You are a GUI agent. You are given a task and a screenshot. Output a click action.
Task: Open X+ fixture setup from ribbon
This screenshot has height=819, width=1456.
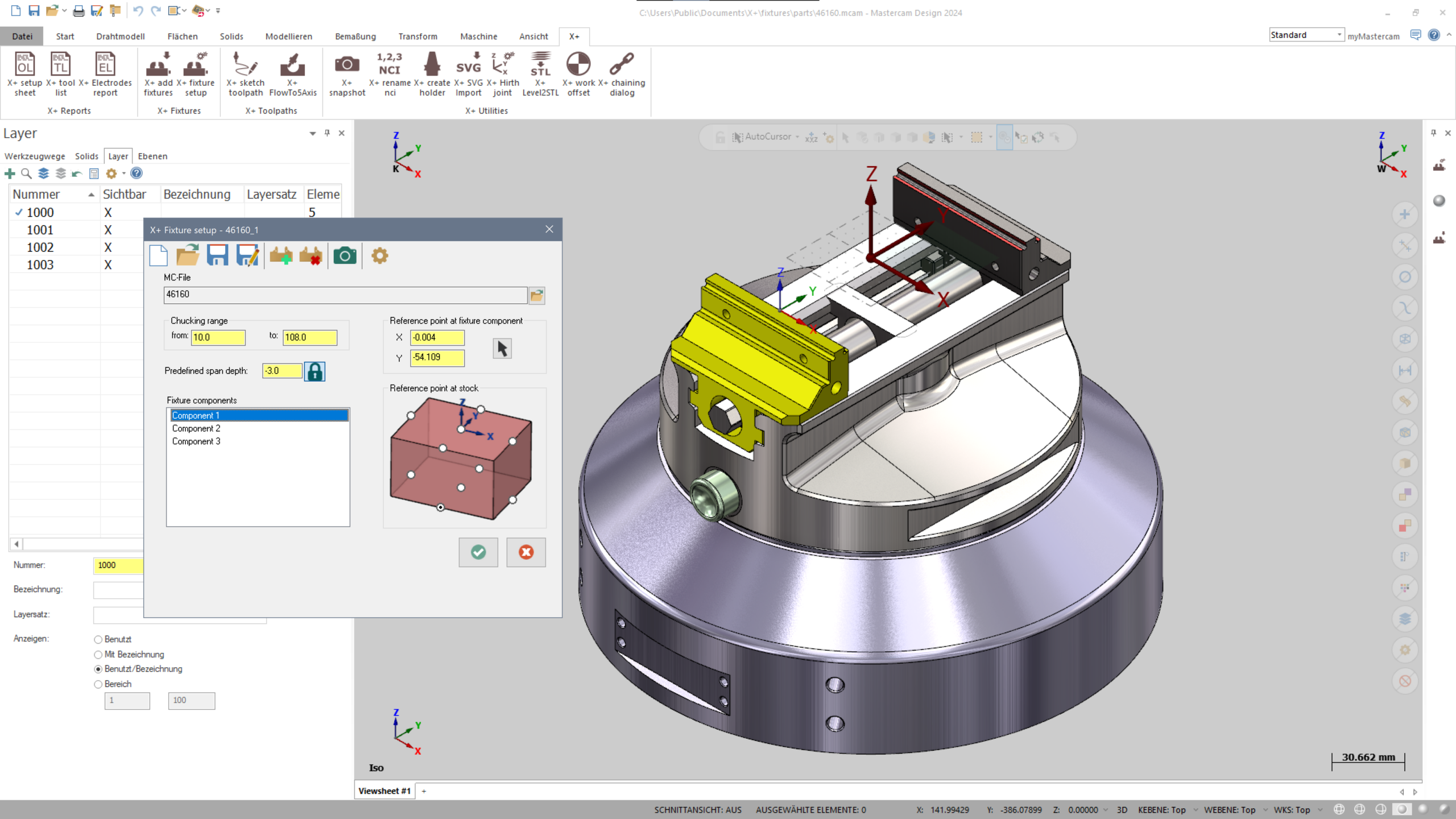click(x=196, y=75)
